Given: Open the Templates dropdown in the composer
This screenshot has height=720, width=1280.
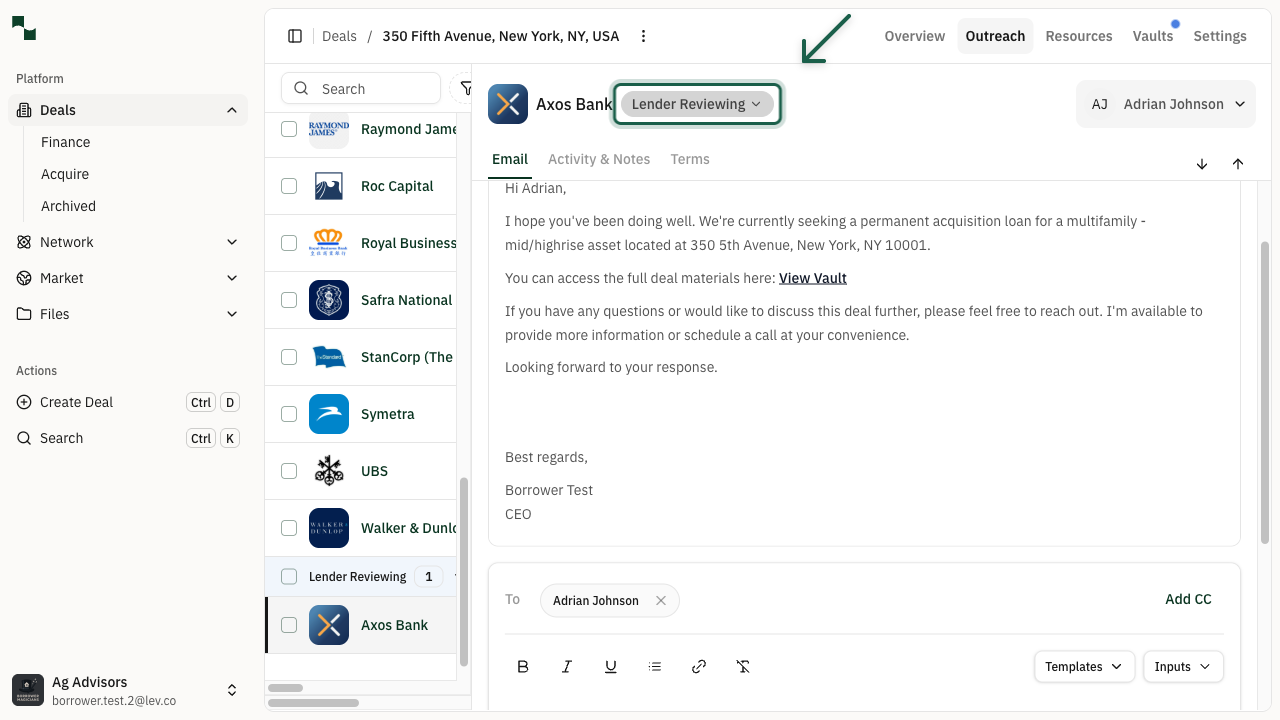Looking at the screenshot, I should (1084, 666).
